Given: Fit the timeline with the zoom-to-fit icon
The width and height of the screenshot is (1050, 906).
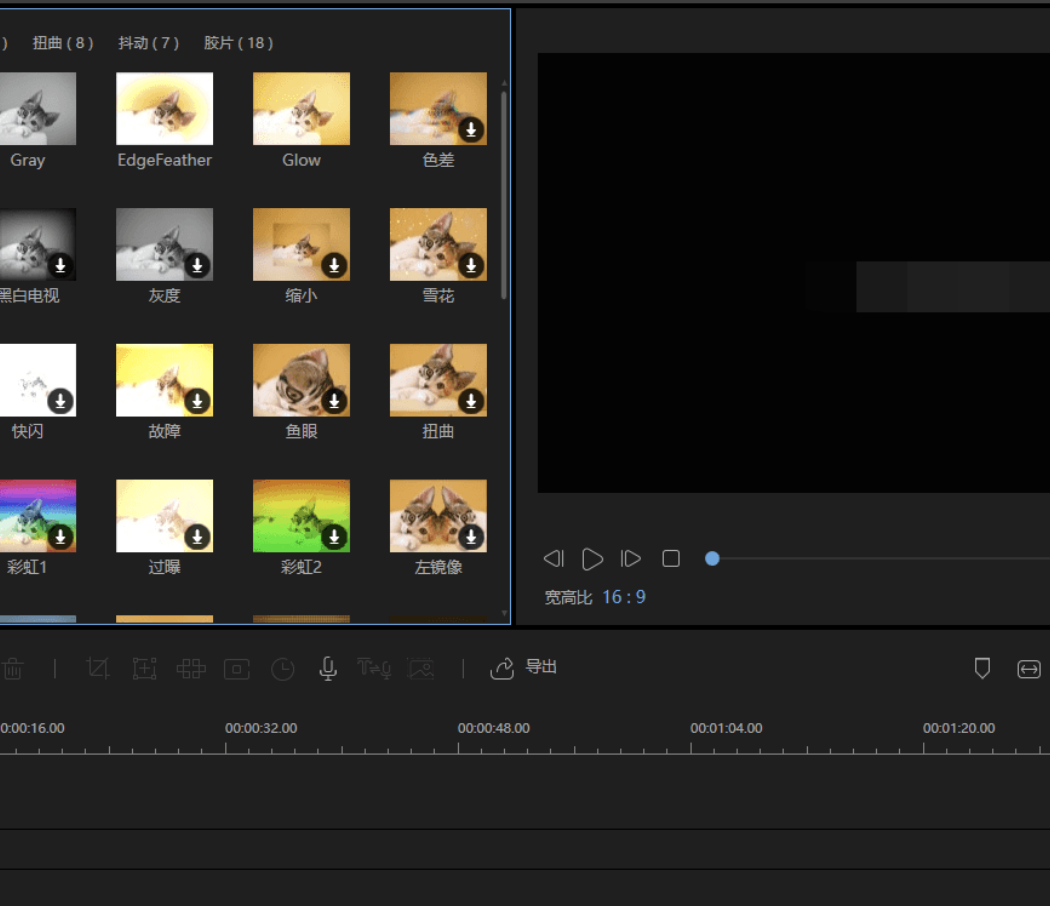Looking at the screenshot, I should click(1029, 669).
